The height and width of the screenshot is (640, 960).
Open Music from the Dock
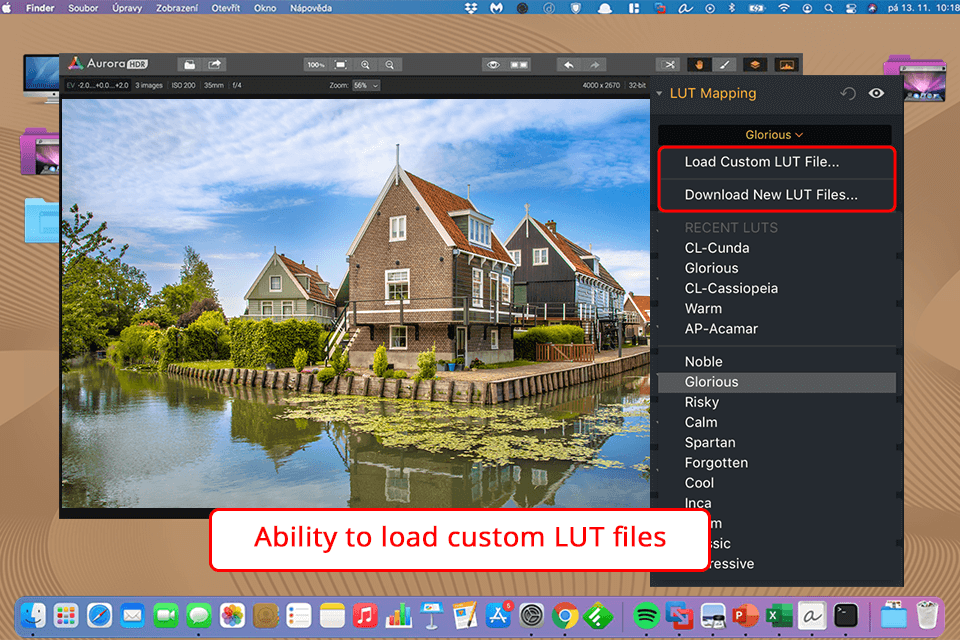[365, 616]
